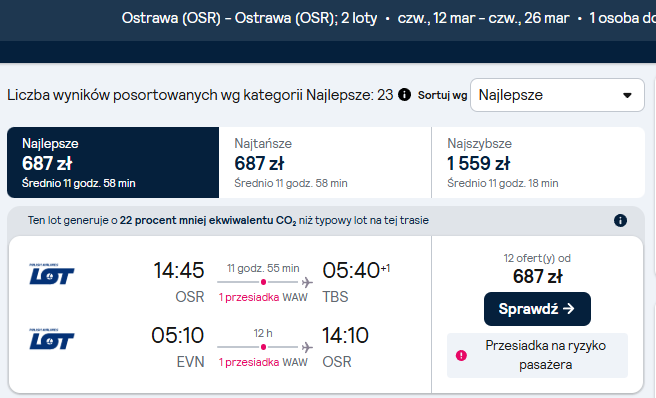
Task: Click Przesiadka na ryzyko pasażera notice
Action: pos(537,355)
